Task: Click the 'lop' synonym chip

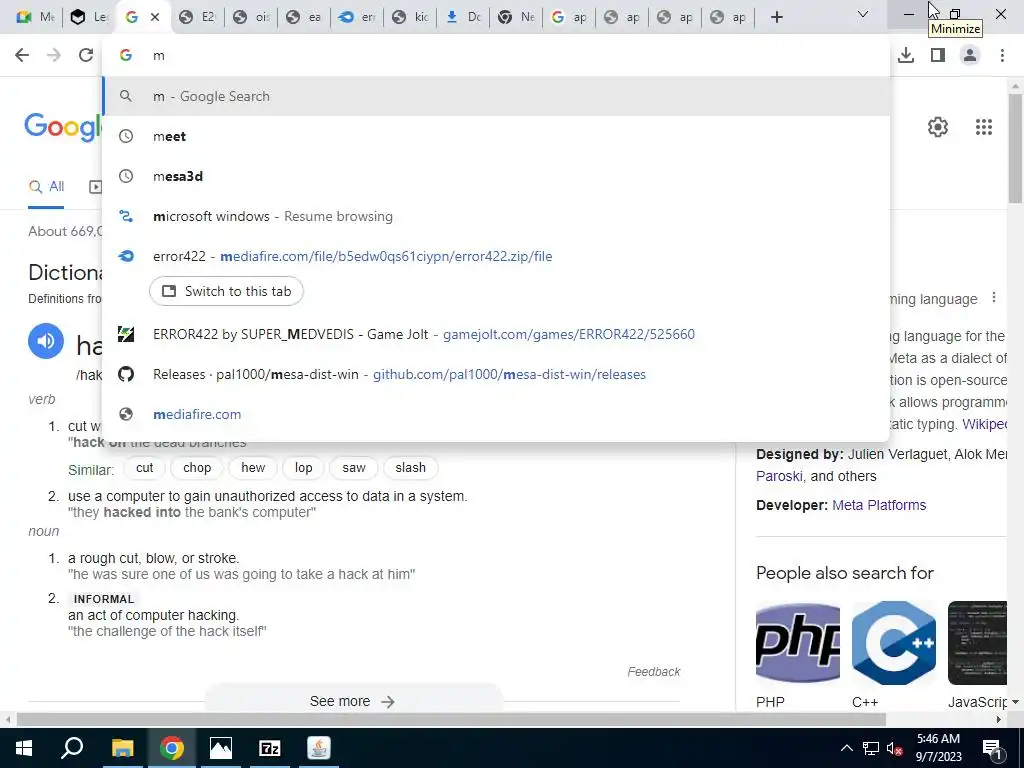Action: click(x=303, y=468)
